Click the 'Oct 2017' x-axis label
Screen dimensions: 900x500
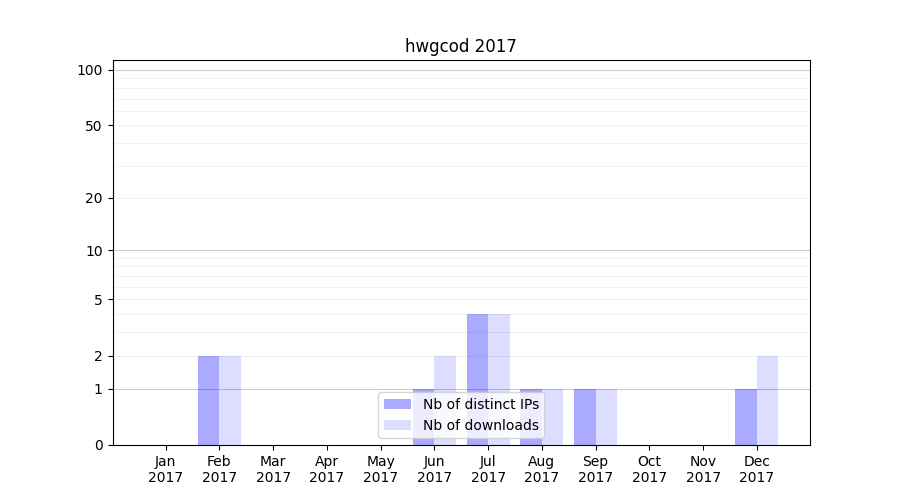pyautogui.click(x=649, y=469)
